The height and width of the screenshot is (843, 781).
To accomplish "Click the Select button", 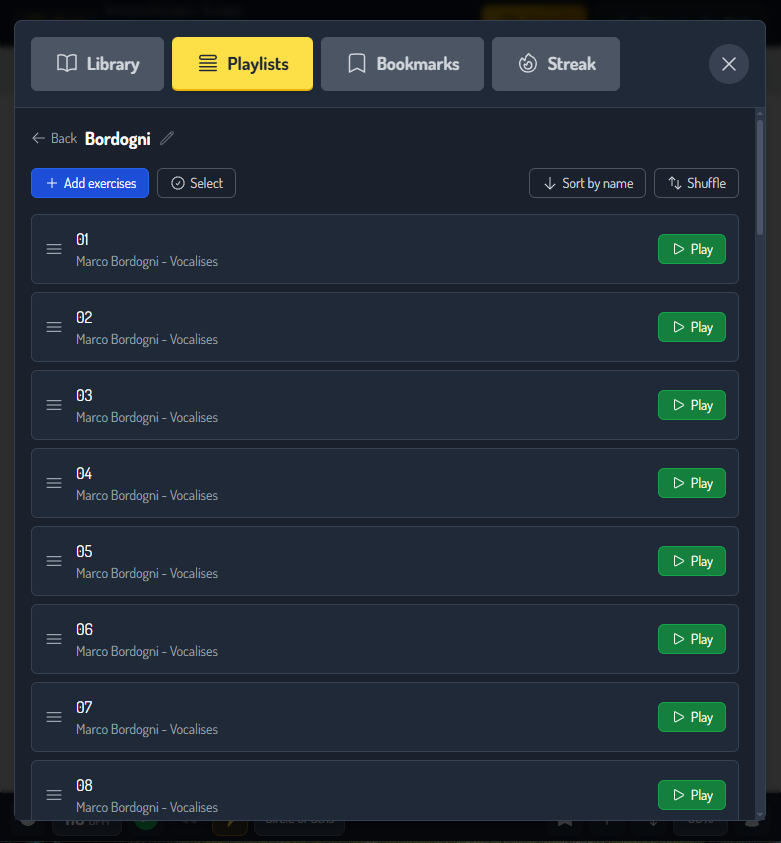I will point(196,183).
